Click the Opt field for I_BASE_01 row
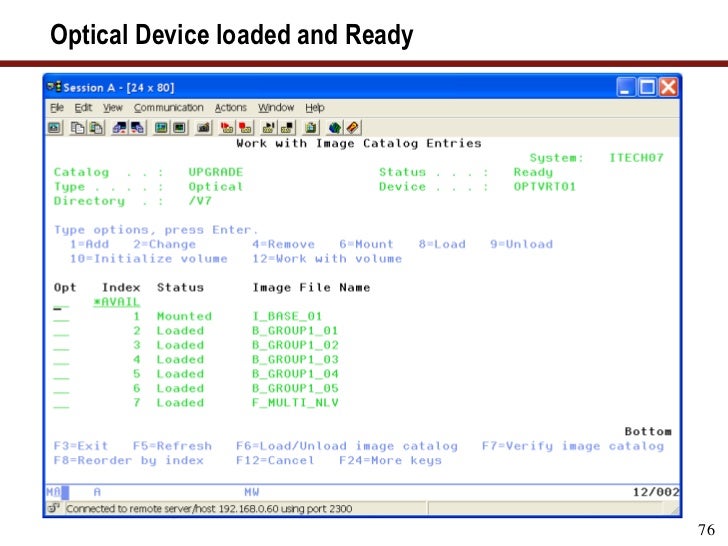Image resolution: width=728 pixels, height=546 pixels. 61,317
